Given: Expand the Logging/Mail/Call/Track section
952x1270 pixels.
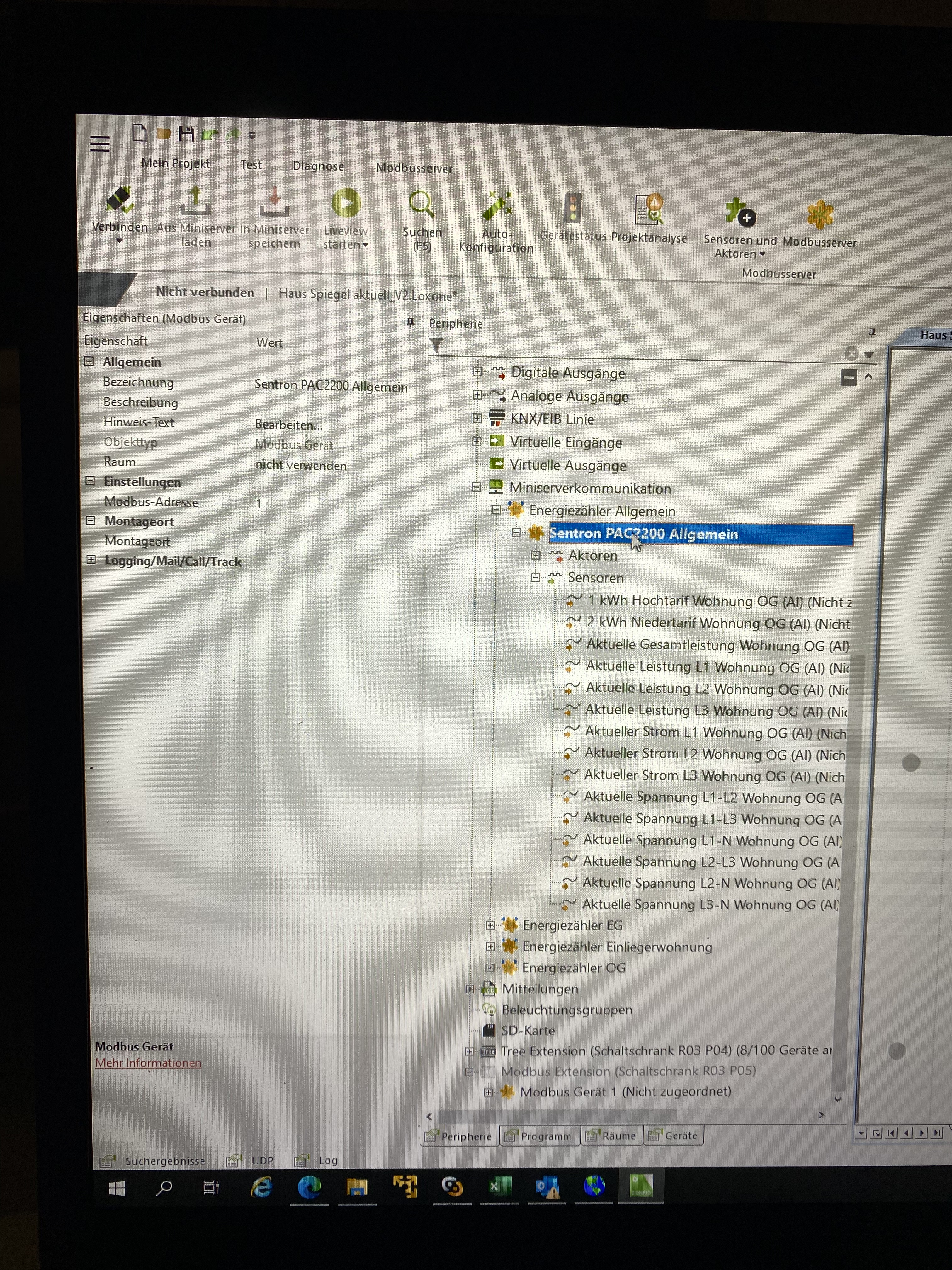Looking at the screenshot, I should point(91,560).
